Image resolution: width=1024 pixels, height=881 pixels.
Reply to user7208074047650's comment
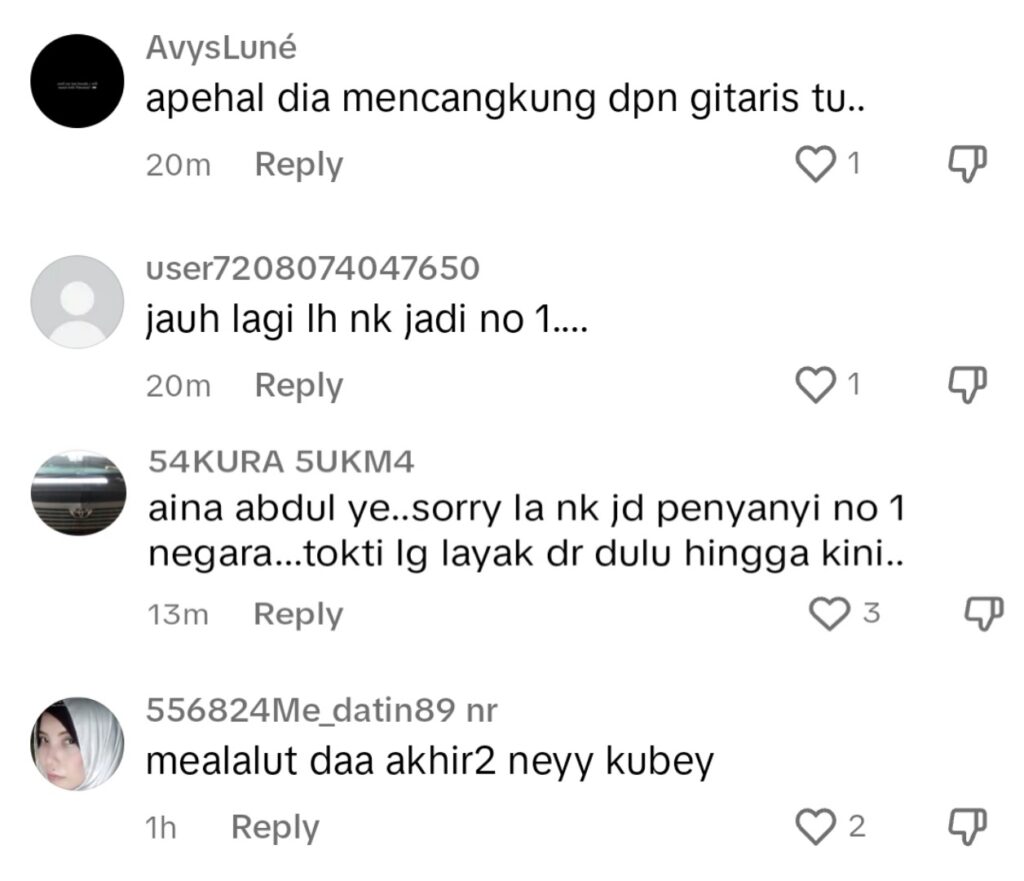point(298,384)
